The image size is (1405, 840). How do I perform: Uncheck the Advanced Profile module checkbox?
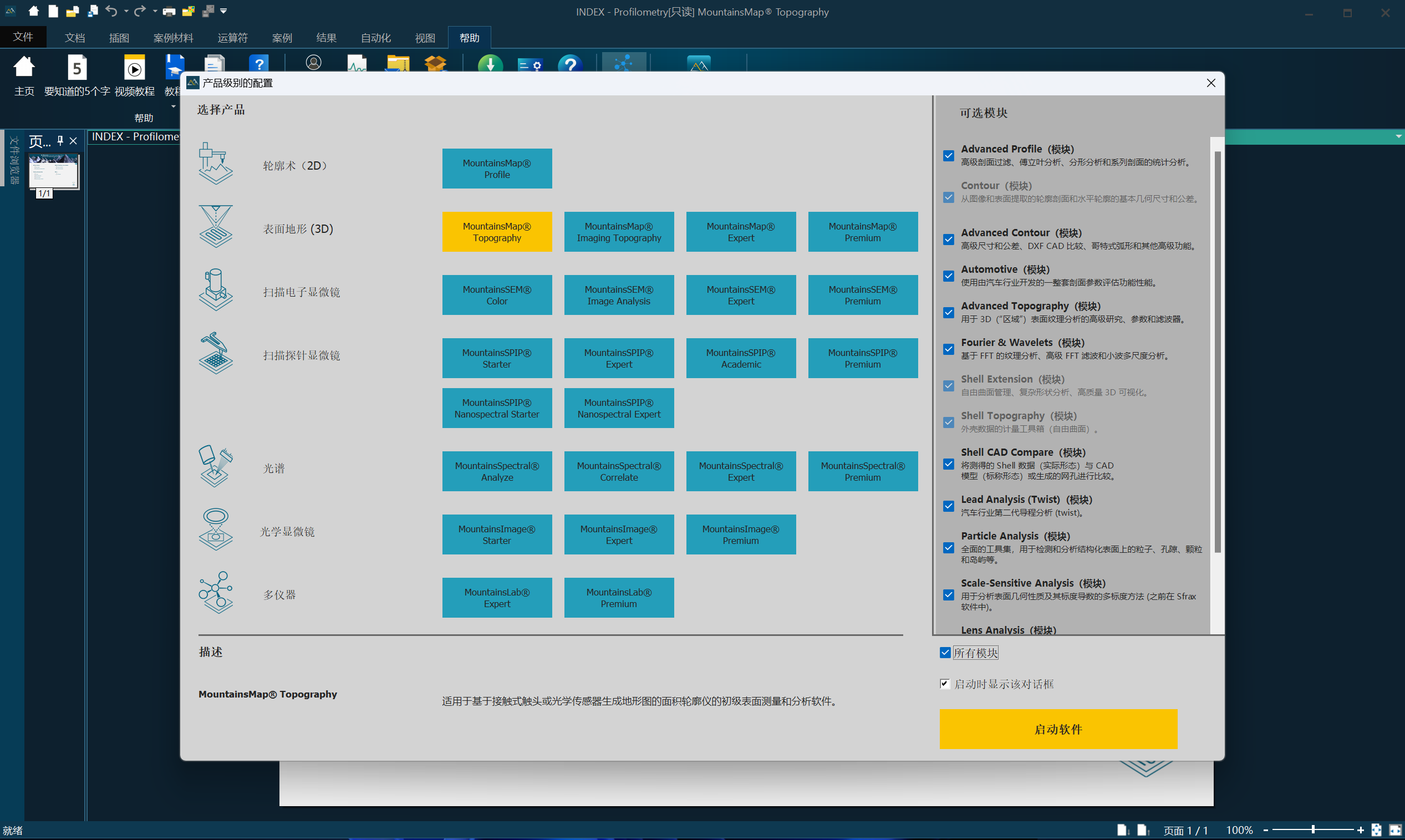pos(949,156)
